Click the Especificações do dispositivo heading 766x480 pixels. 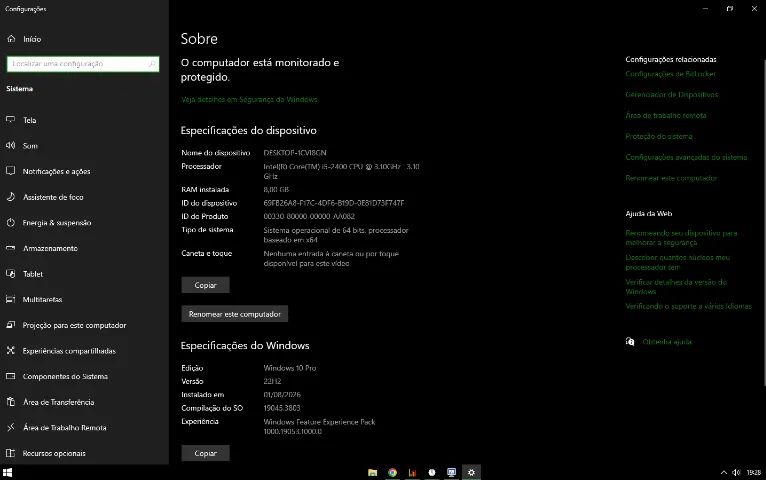pos(248,130)
